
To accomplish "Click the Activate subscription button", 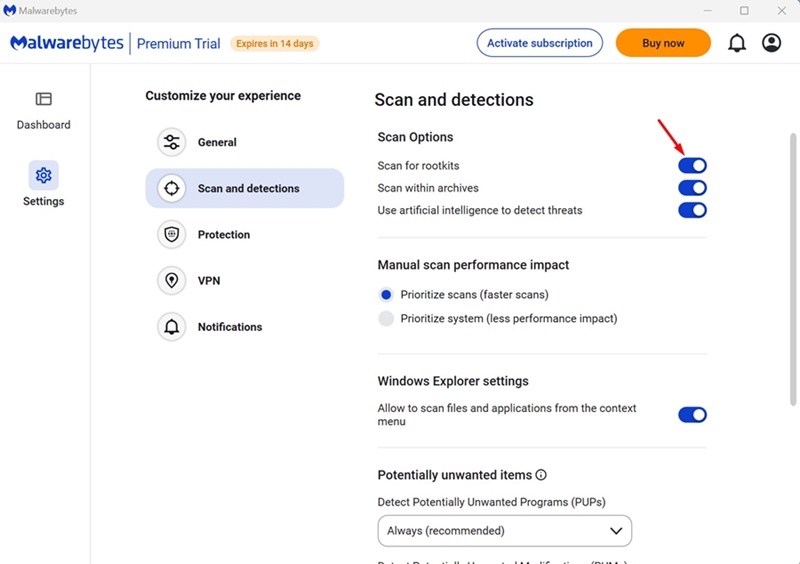I will coord(539,43).
